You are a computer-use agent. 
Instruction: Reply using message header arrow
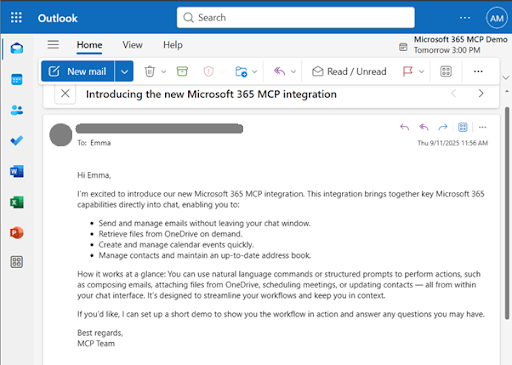(404, 127)
